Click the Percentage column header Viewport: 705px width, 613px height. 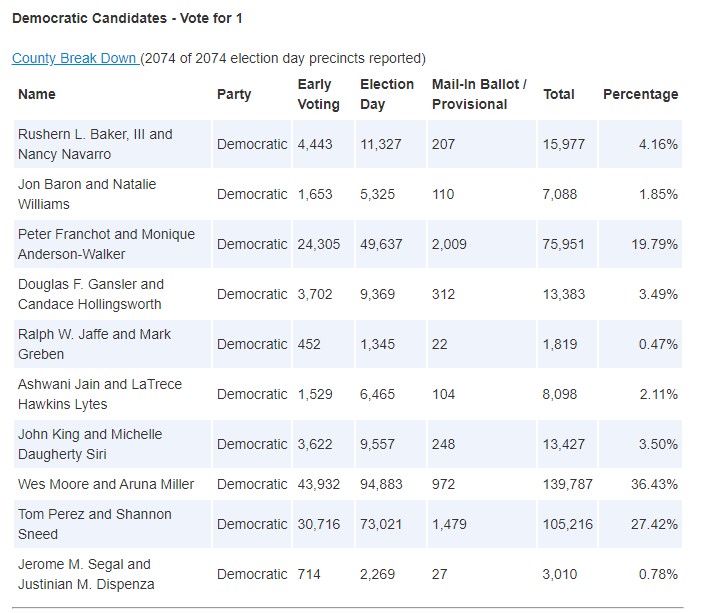click(x=640, y=94)
